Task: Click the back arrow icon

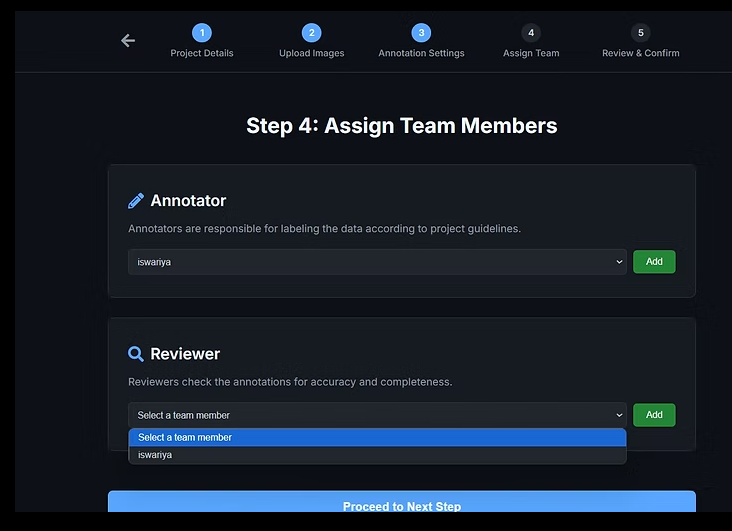Action: coord(128,40)
